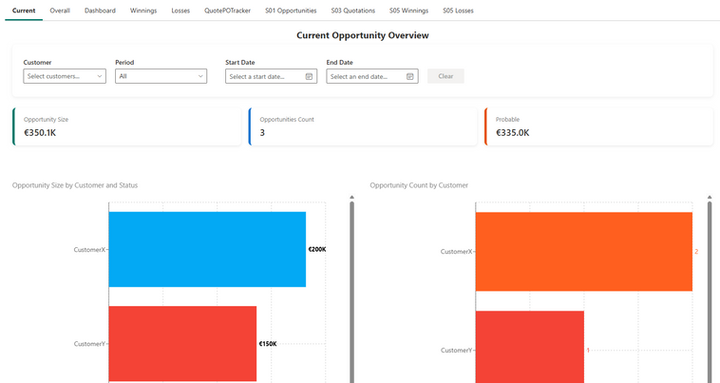The width and height of the screenshot is (720, 383).
Task: Click count label 2 beside CustomerX bar
Action: tap(696, 252)
